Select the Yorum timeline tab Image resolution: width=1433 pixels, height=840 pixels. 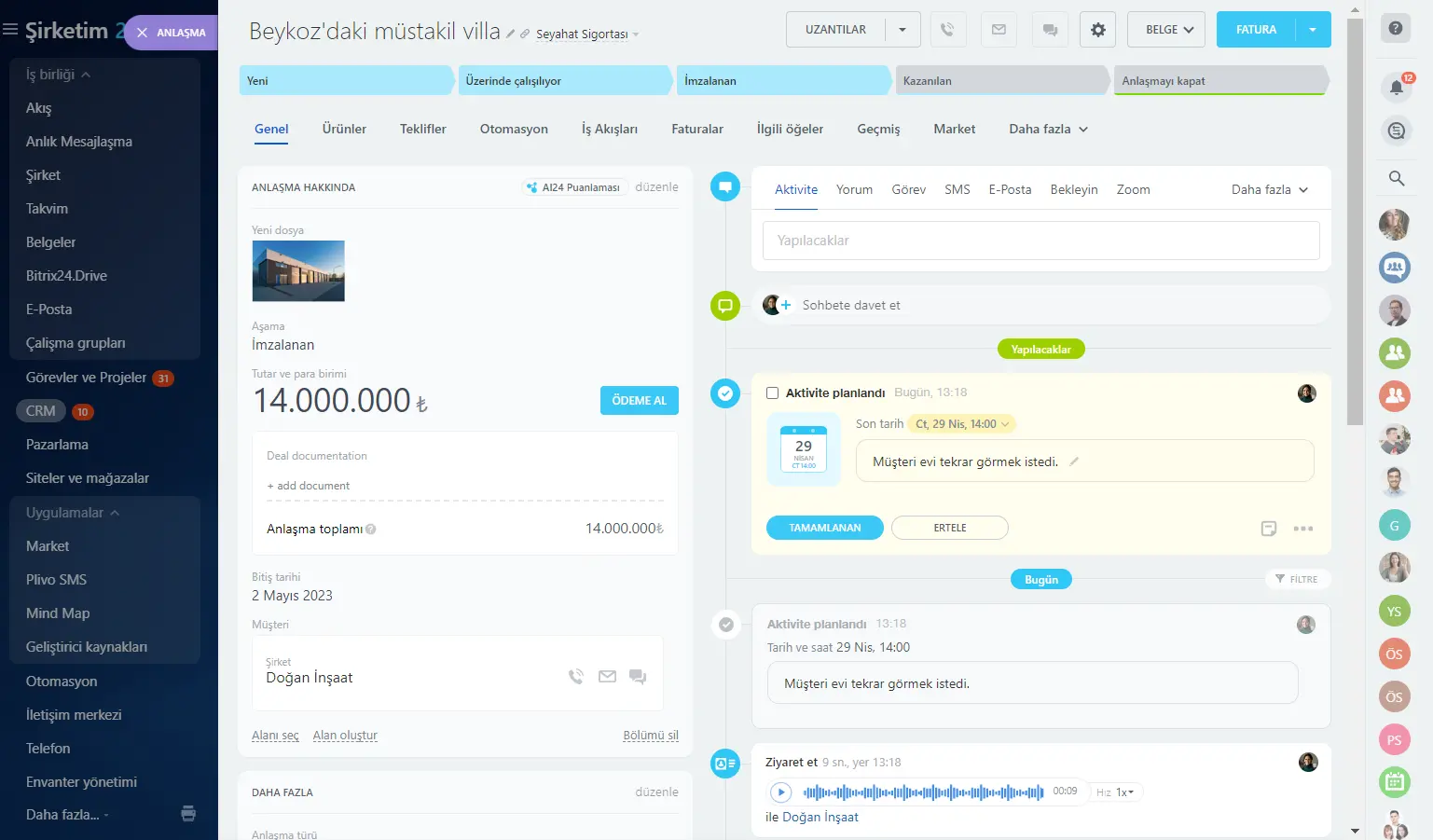click(854, 190)
